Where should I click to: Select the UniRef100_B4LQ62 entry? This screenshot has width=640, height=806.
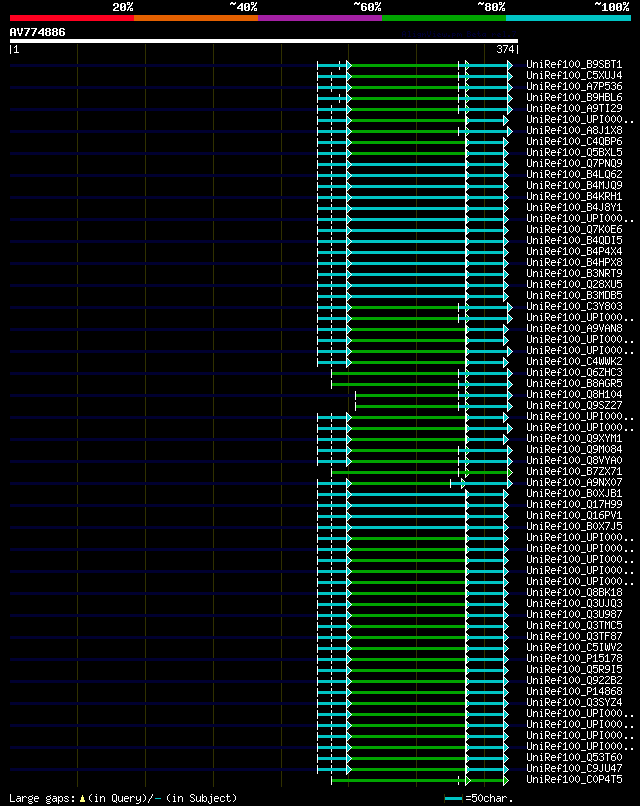click(x=574, y=174)
